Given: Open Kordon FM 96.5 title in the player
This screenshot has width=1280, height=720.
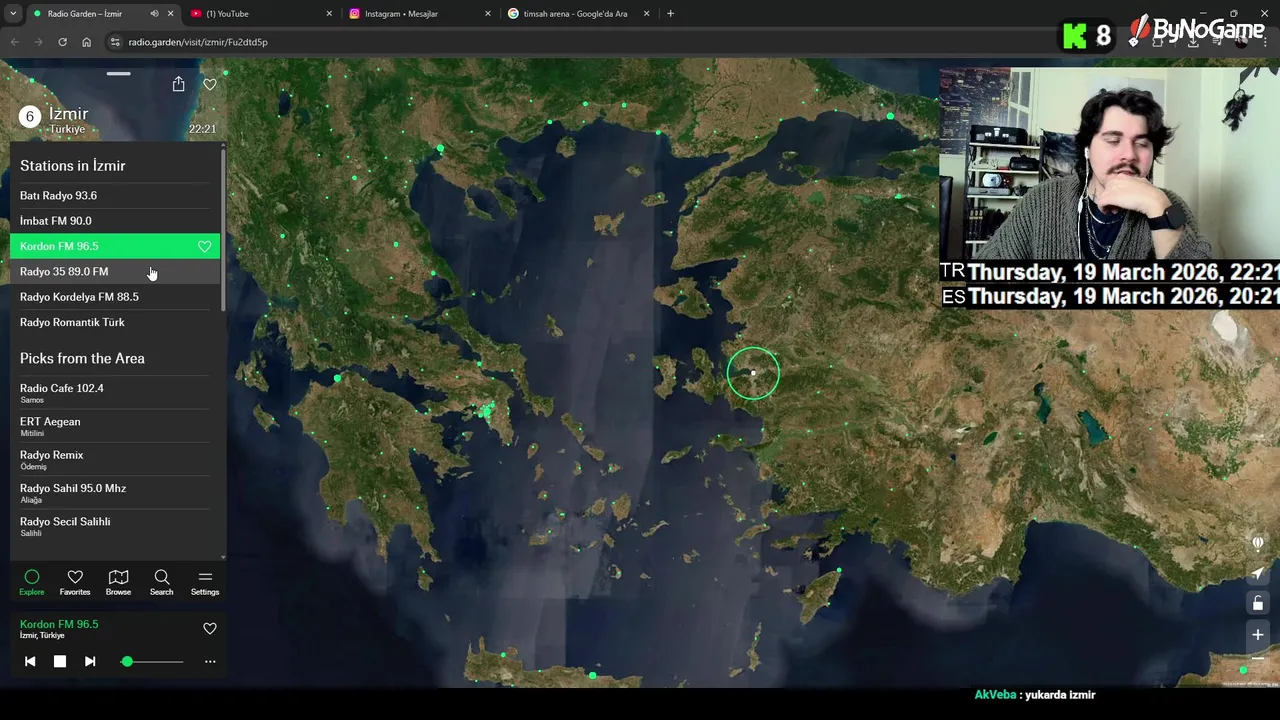Looking at the screenshot, I should (59, 624).
